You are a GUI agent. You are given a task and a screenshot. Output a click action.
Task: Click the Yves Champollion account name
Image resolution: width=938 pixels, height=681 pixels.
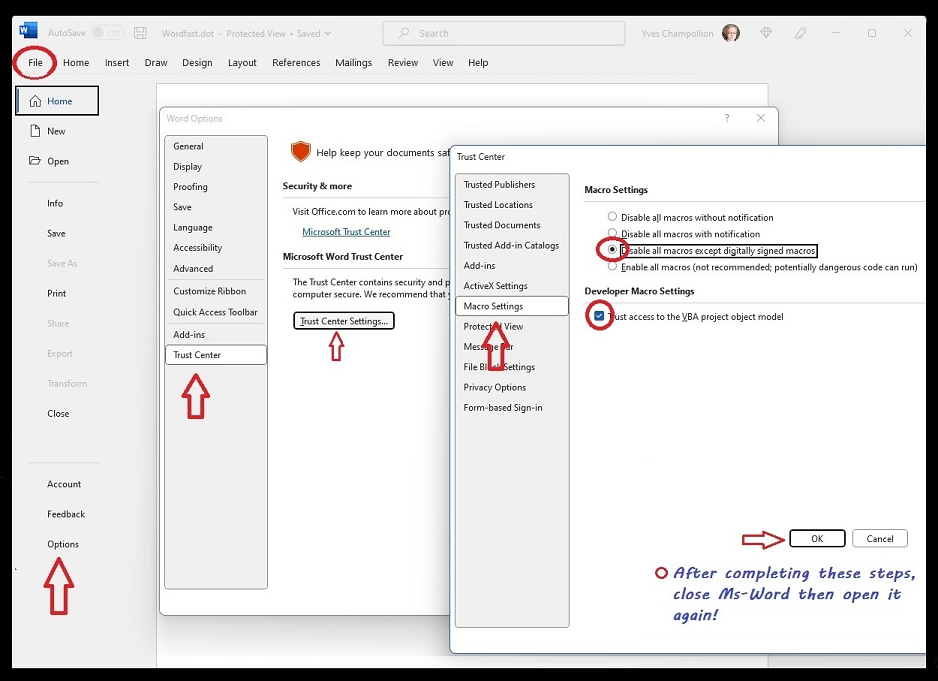[677, 34]
